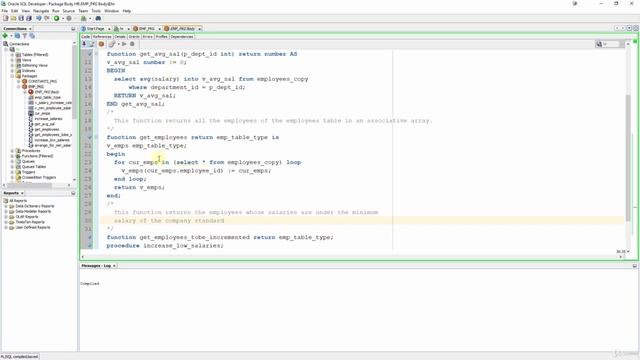Expand the CONSTANTS_PKG package node
The width and height of the screenshot is (640, 360).
[18, 81]
